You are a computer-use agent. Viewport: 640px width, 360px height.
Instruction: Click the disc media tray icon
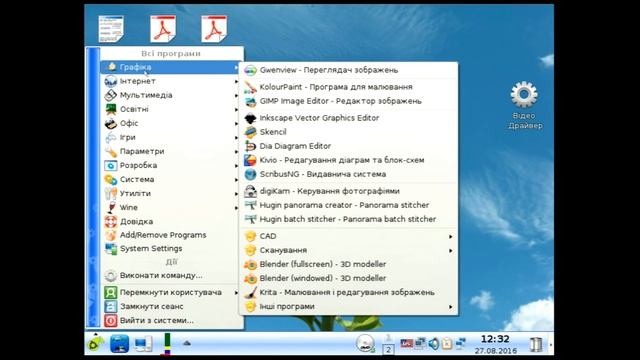click(365, 344)
